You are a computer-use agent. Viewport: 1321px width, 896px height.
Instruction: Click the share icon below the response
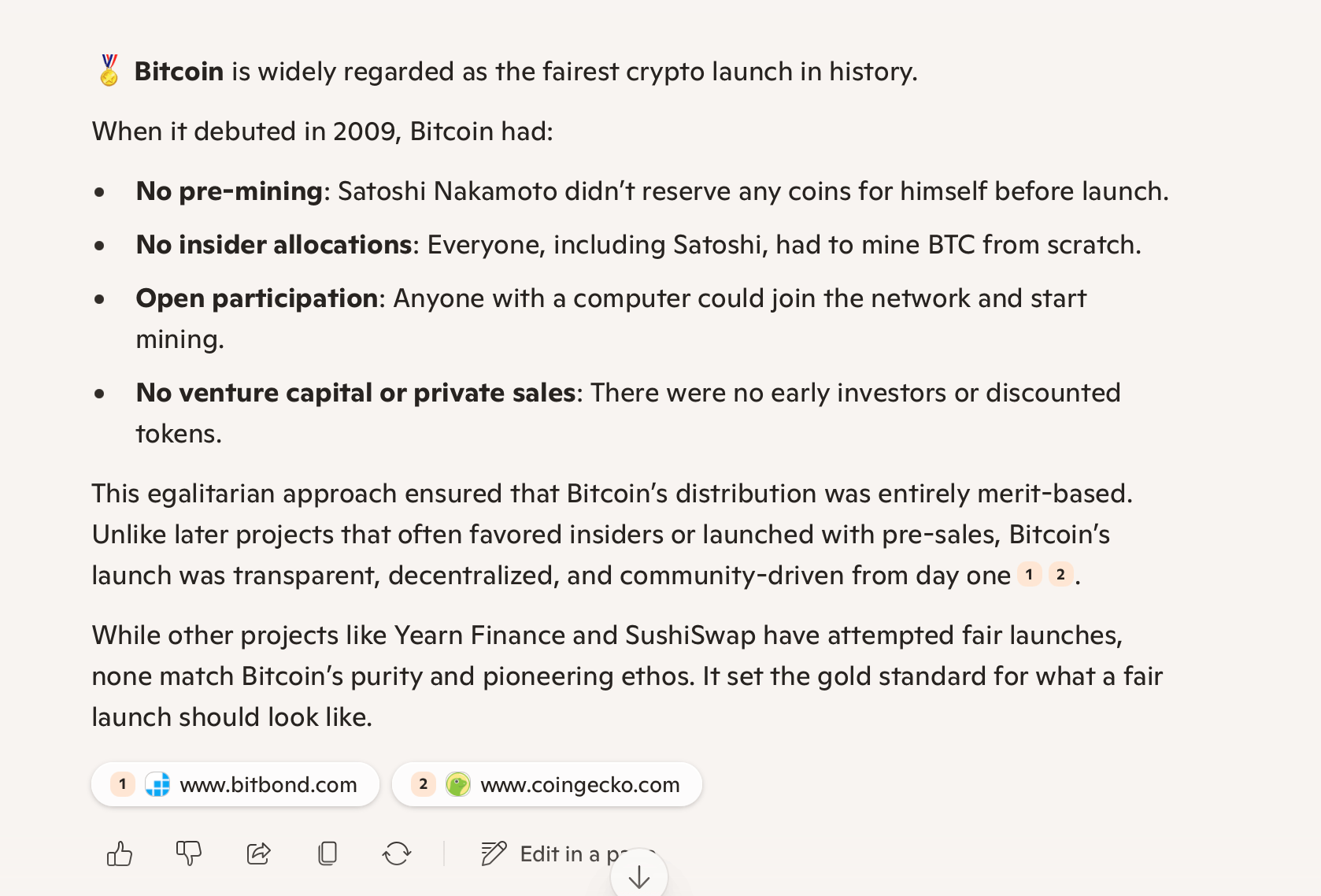[258, 853]
